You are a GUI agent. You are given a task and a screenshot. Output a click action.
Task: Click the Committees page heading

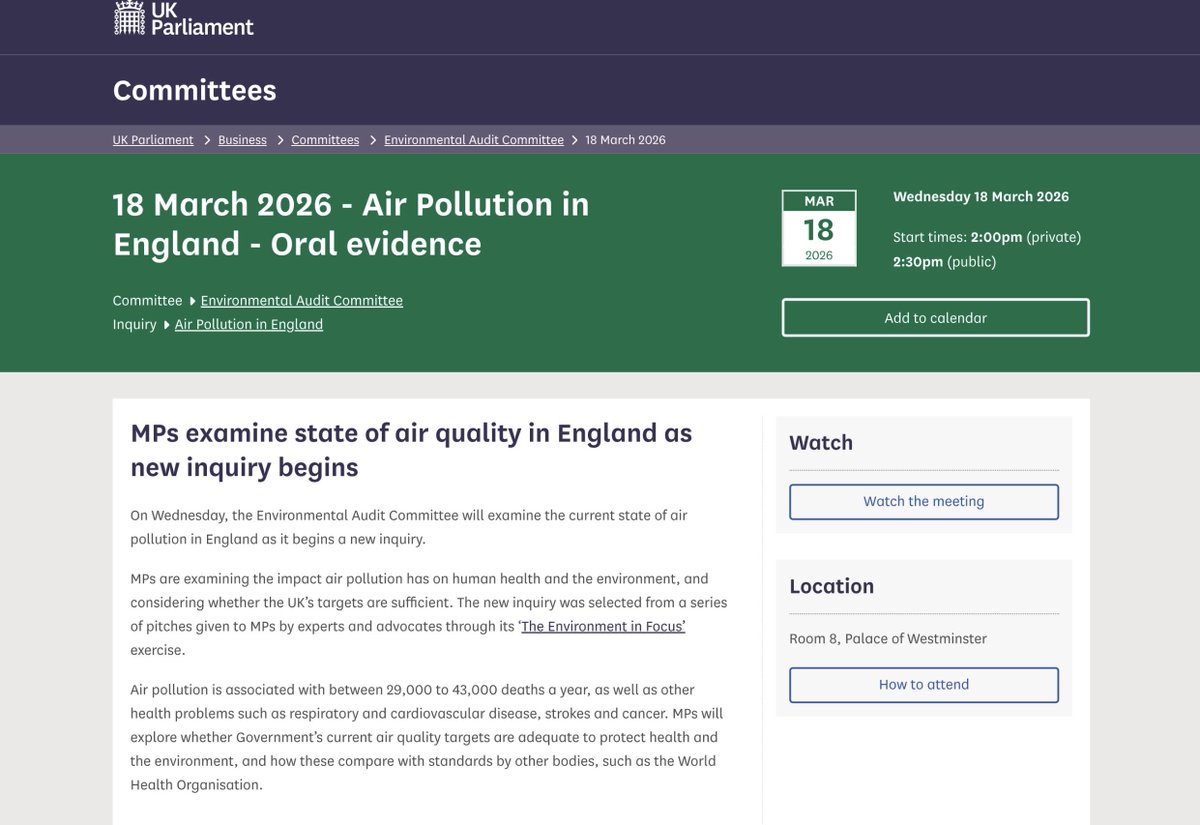coord(194,90)
